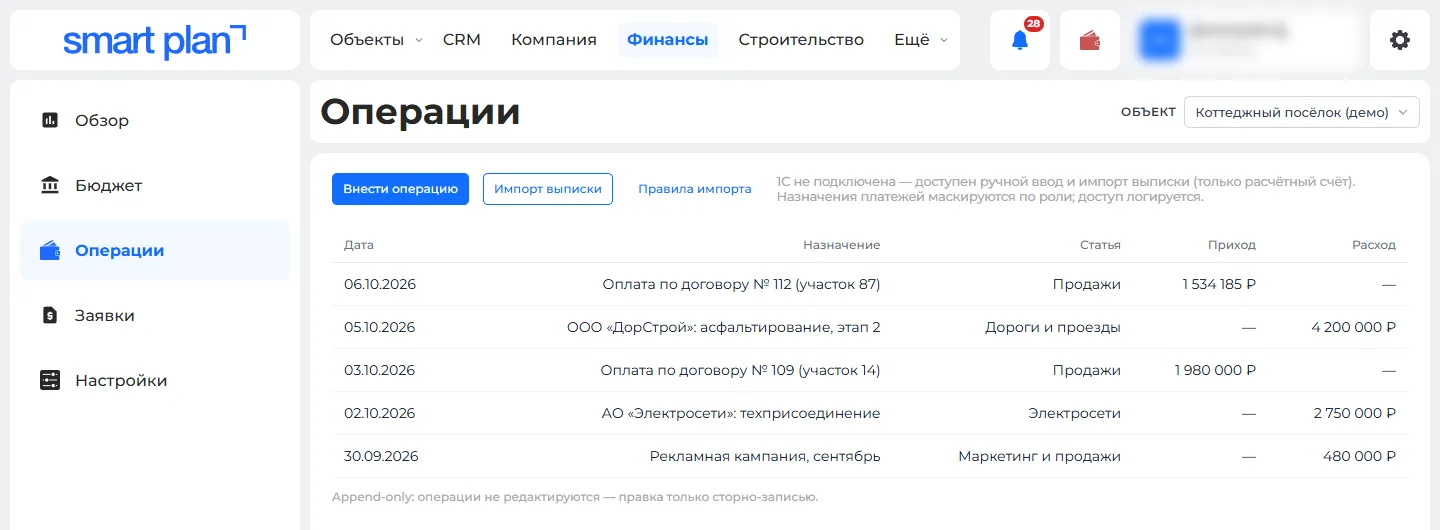Image resolution: width=1440 pixels, height=530 pixels.
Task: Click the date 06.10.2026
Action: click(x=380, y=284)
